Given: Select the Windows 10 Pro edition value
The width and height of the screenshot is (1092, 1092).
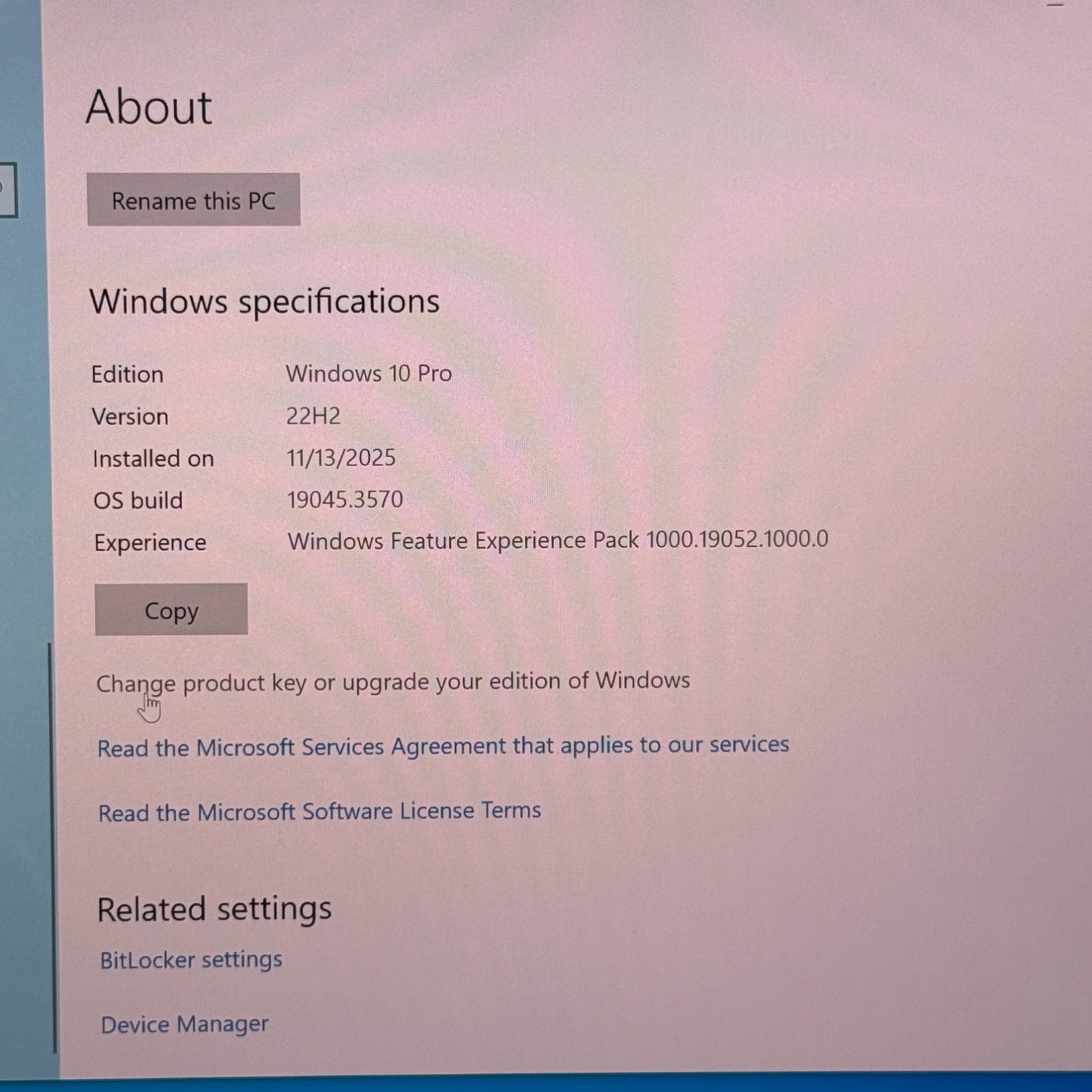Looking at the screenshot, I should 368,373.
